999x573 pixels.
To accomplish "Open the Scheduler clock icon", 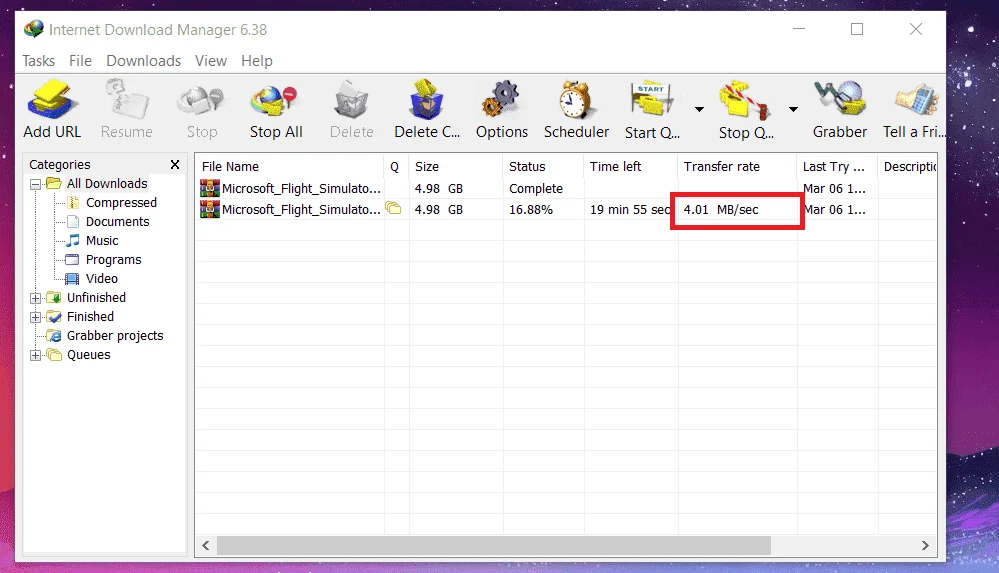I will 576,99.
